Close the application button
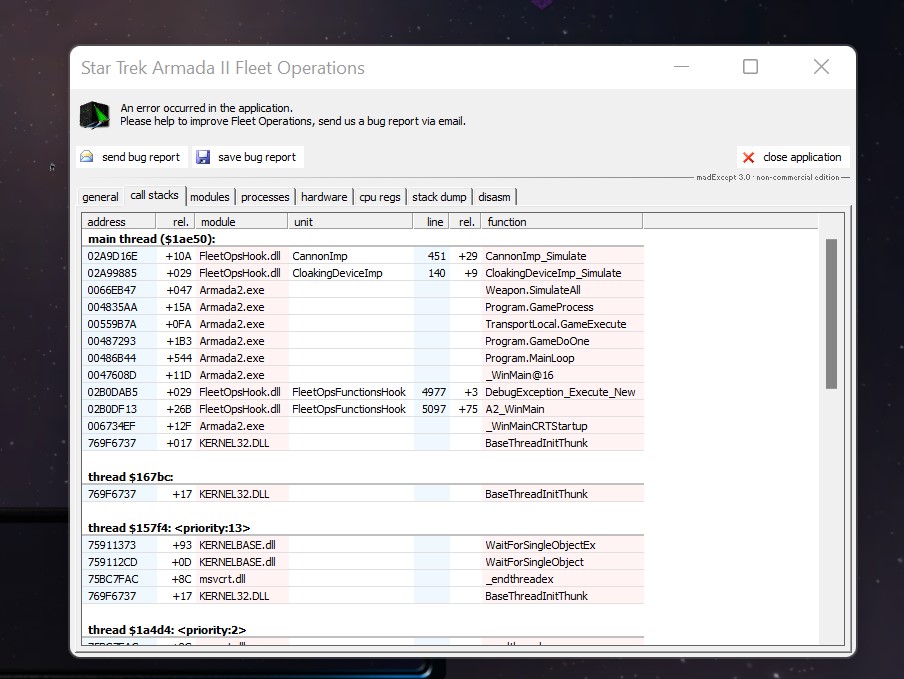The height and width of the screenshot is (679, 904). tap(793, 157)
